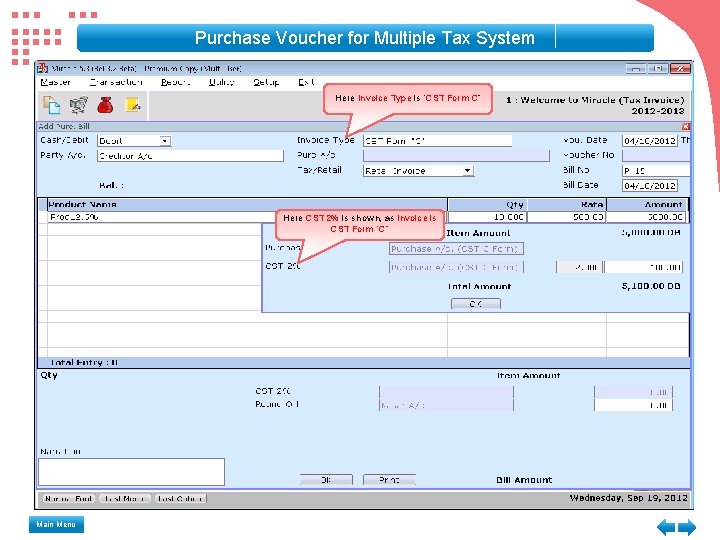The width and height of the screenshot is (720, 540).
Task: Click the bottom CST 2% account field
Action: pyautogui.click(x=446, y=392)
